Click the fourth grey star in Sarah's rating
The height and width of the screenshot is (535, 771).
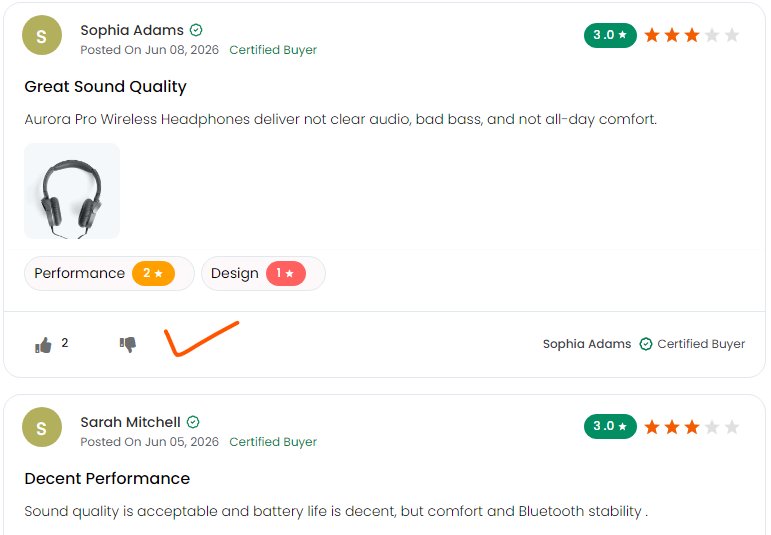[x=712, y=427]
